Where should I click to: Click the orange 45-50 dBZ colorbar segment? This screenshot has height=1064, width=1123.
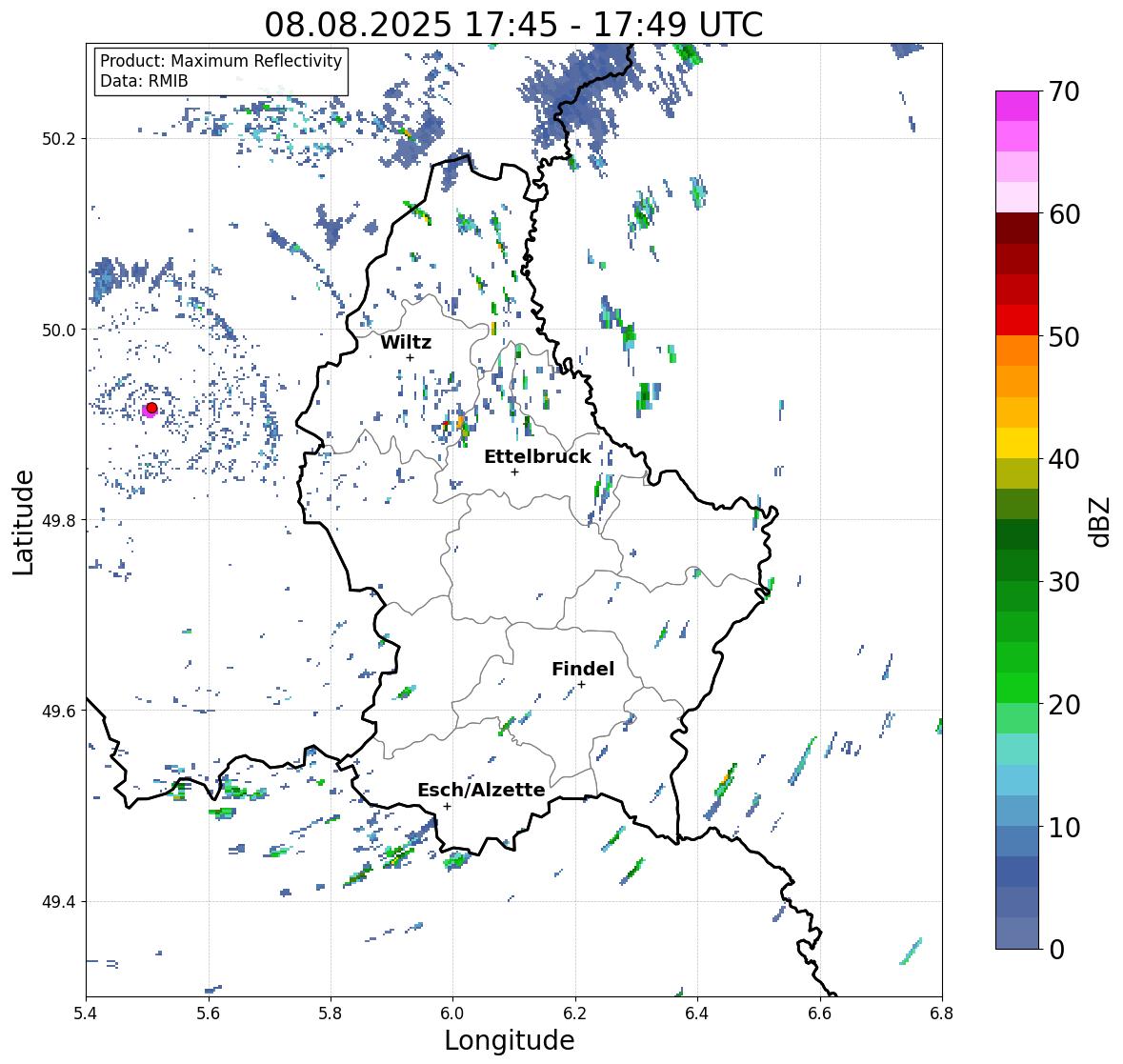(1017, 366)
